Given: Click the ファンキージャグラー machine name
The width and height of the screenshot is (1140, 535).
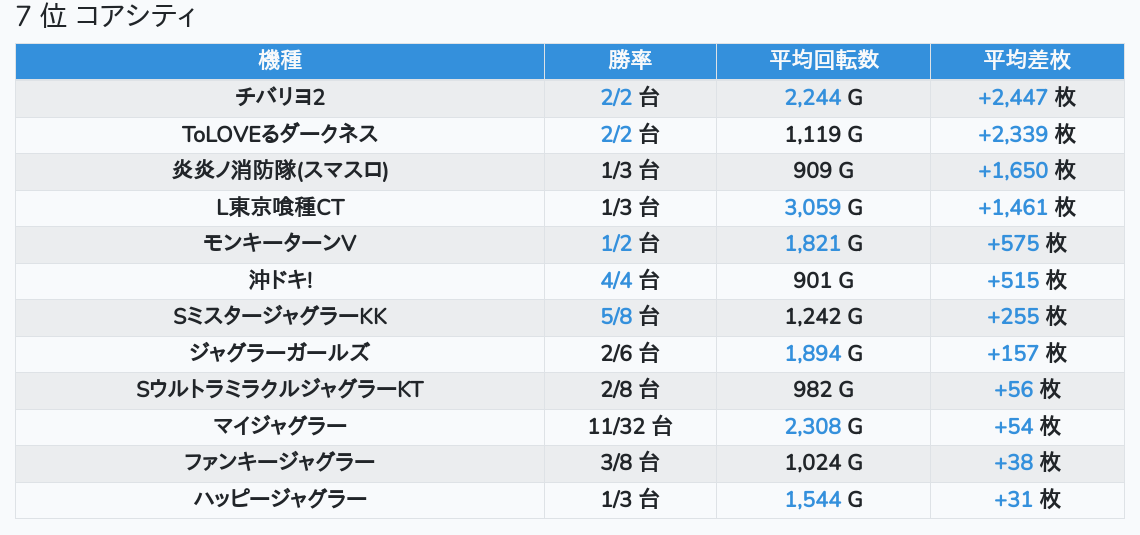Looking at the screenshot, I should (280, 463).
